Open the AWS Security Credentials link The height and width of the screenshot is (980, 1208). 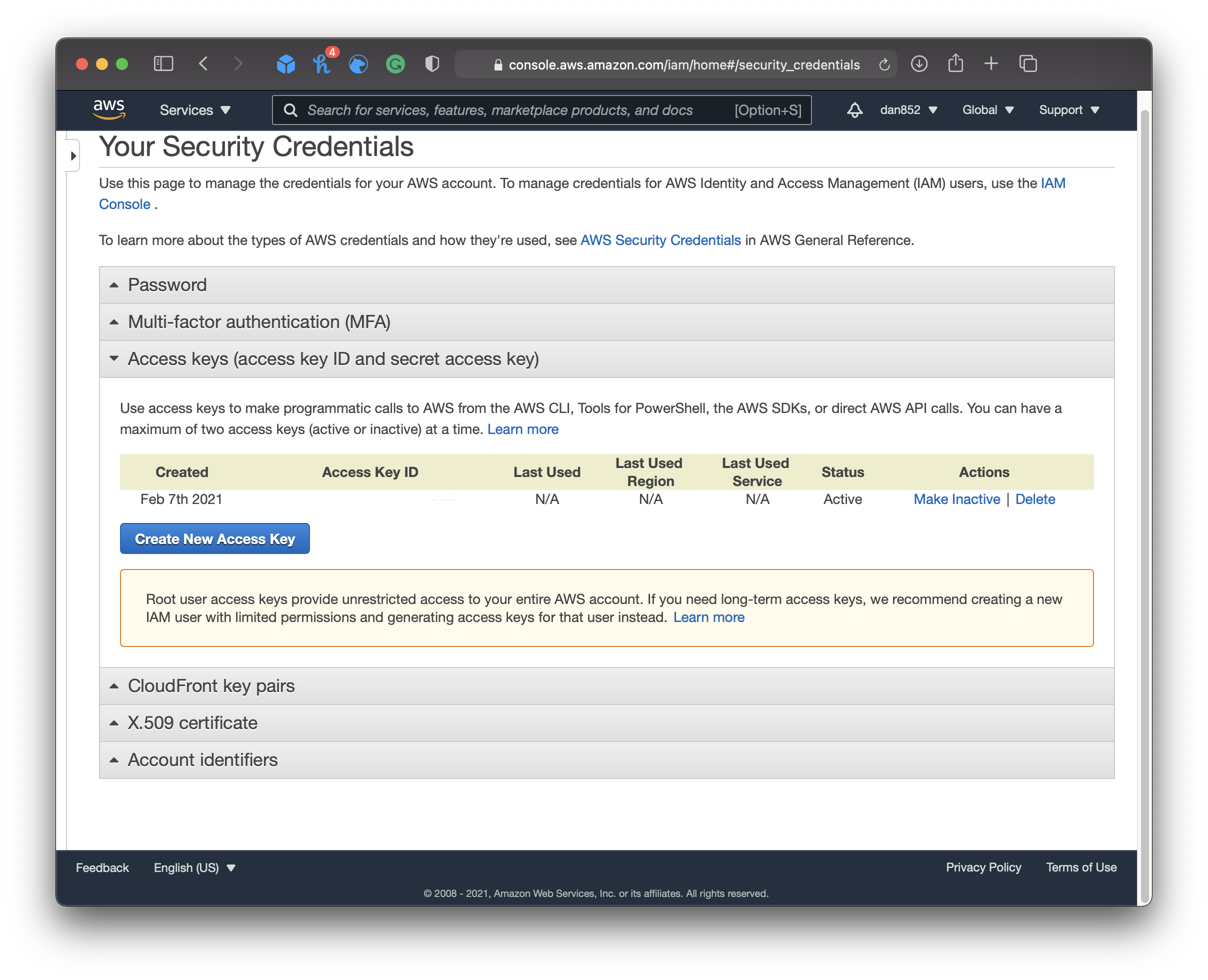coord(660,240)
